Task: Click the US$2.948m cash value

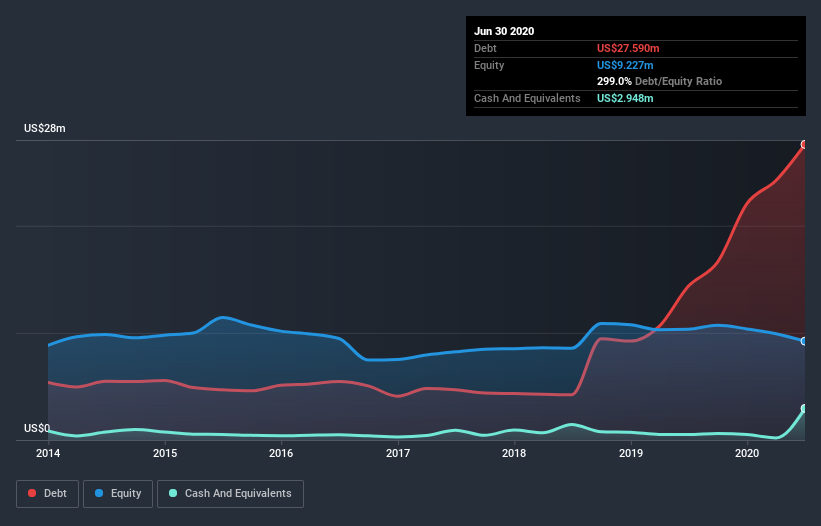Action: (x=625, y=98)
